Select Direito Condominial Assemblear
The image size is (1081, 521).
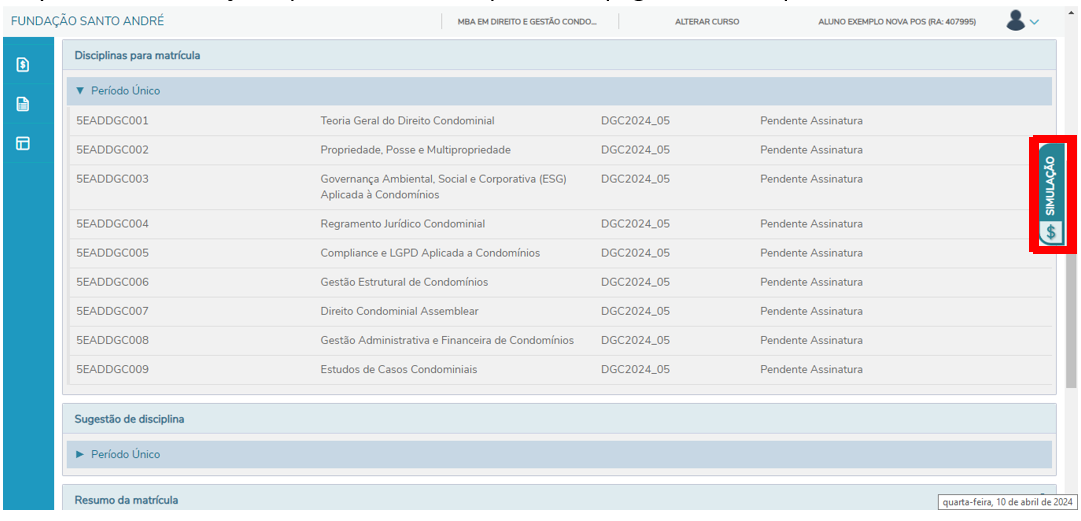pyautogui.click(x=399, y=311)
